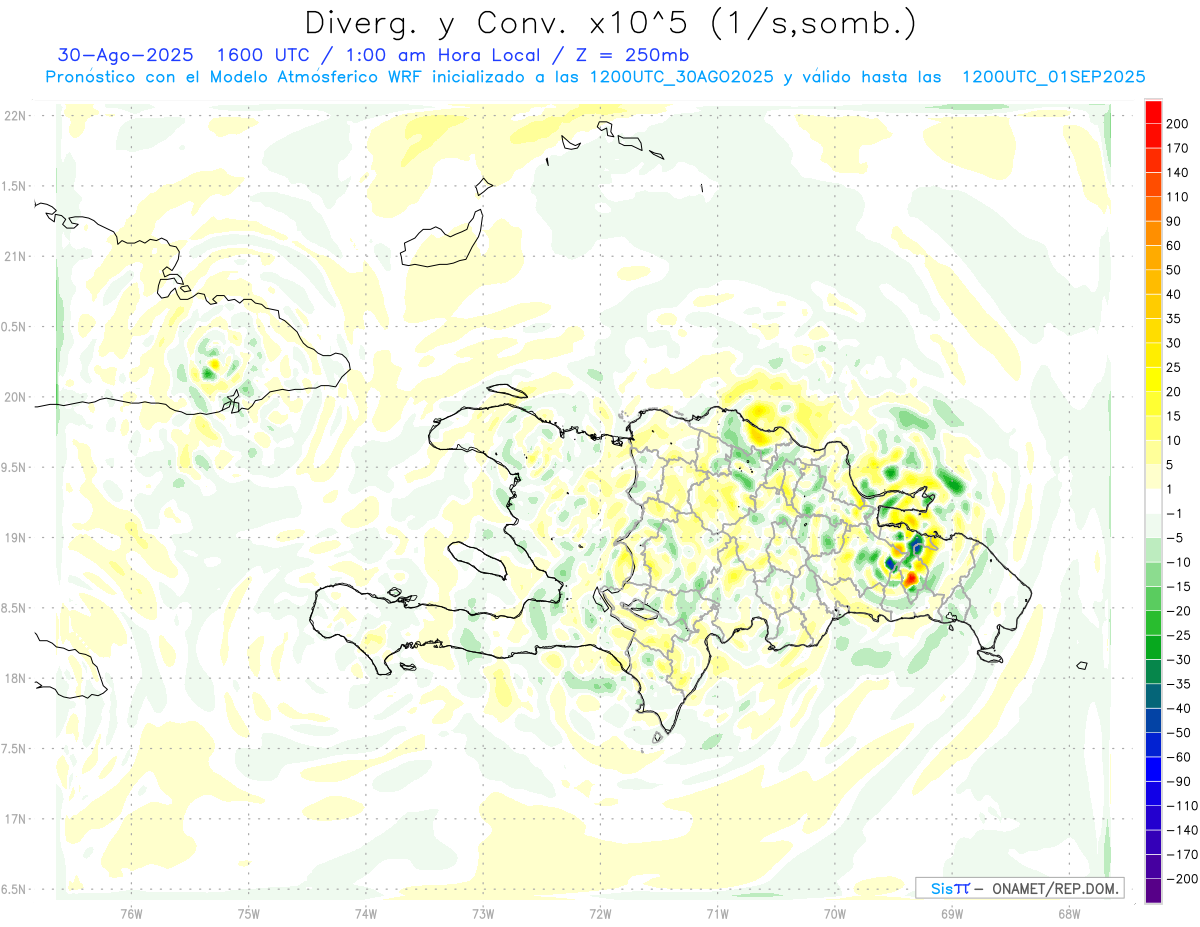Click the colorbar value '140'
1200x927 pixels.
[x=1178, y=172]
